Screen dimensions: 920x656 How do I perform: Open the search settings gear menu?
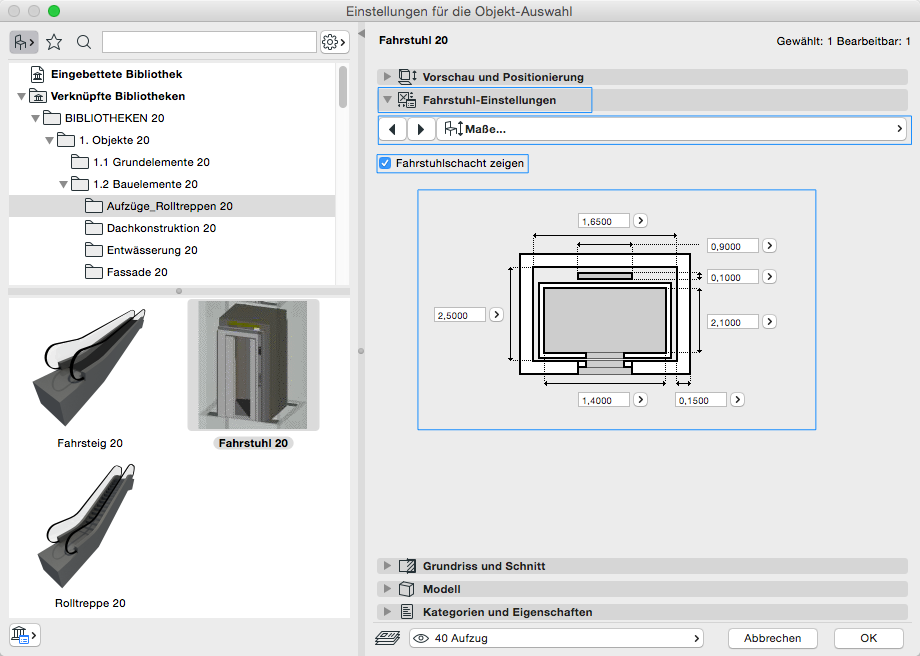coord(333,42)
